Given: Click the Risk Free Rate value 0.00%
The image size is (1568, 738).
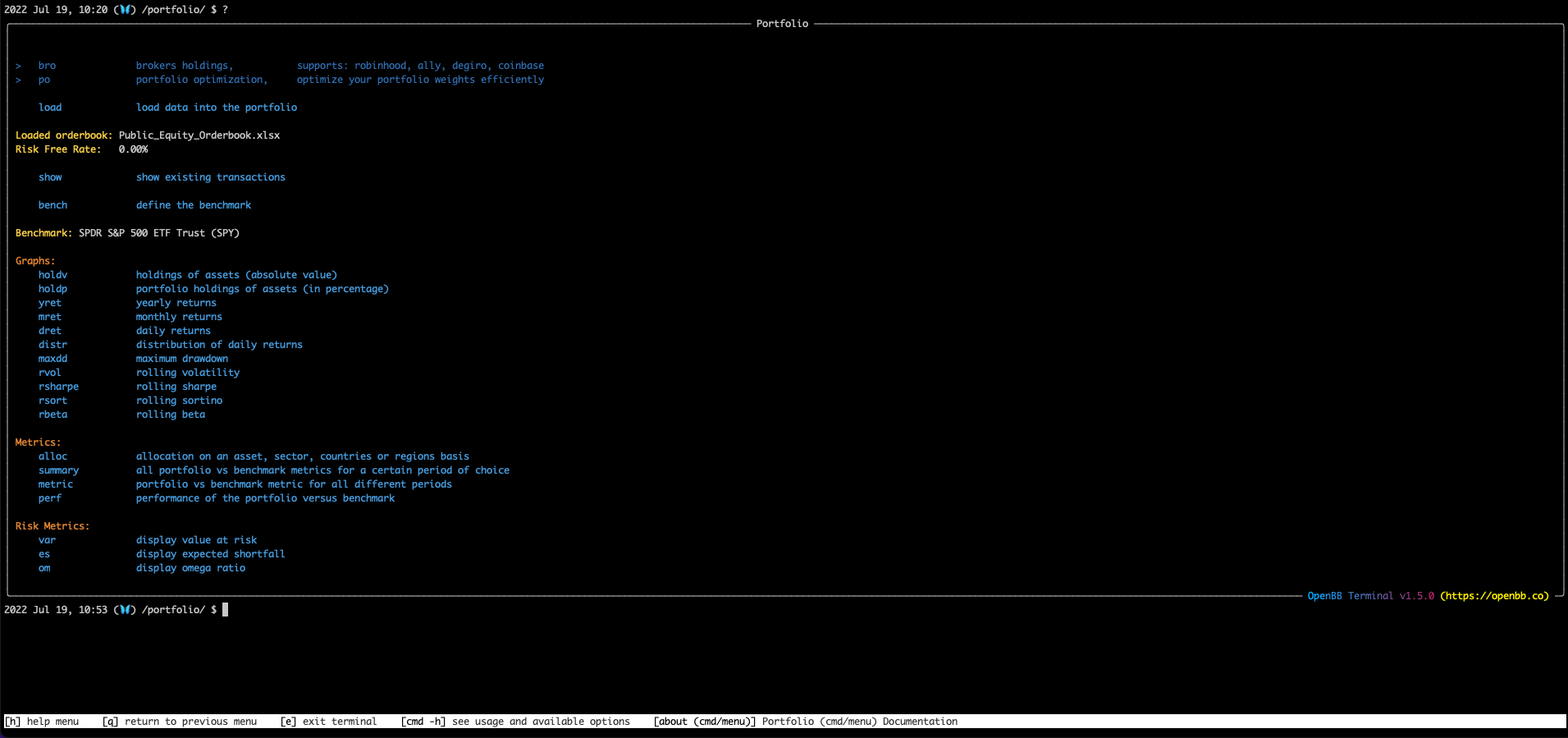Looking at the screenshot, I should 133,149.
